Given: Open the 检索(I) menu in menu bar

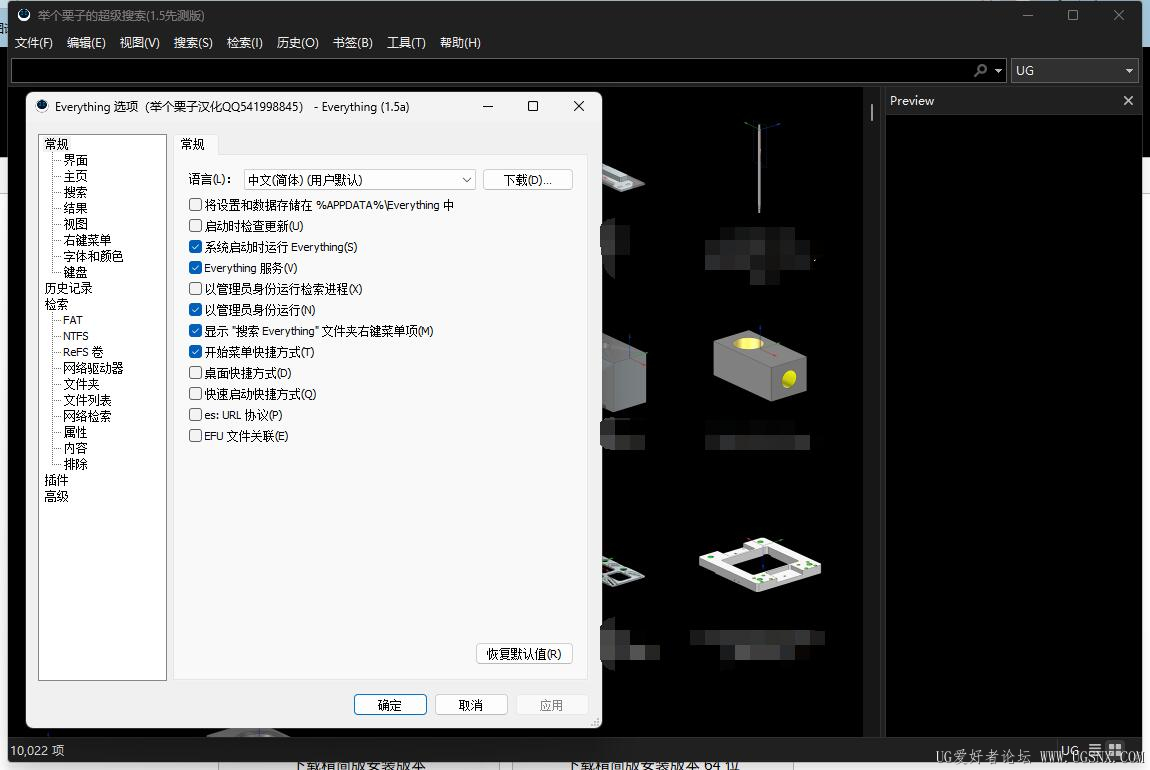Looking at the screenshot, I should [x=244, y=43].
